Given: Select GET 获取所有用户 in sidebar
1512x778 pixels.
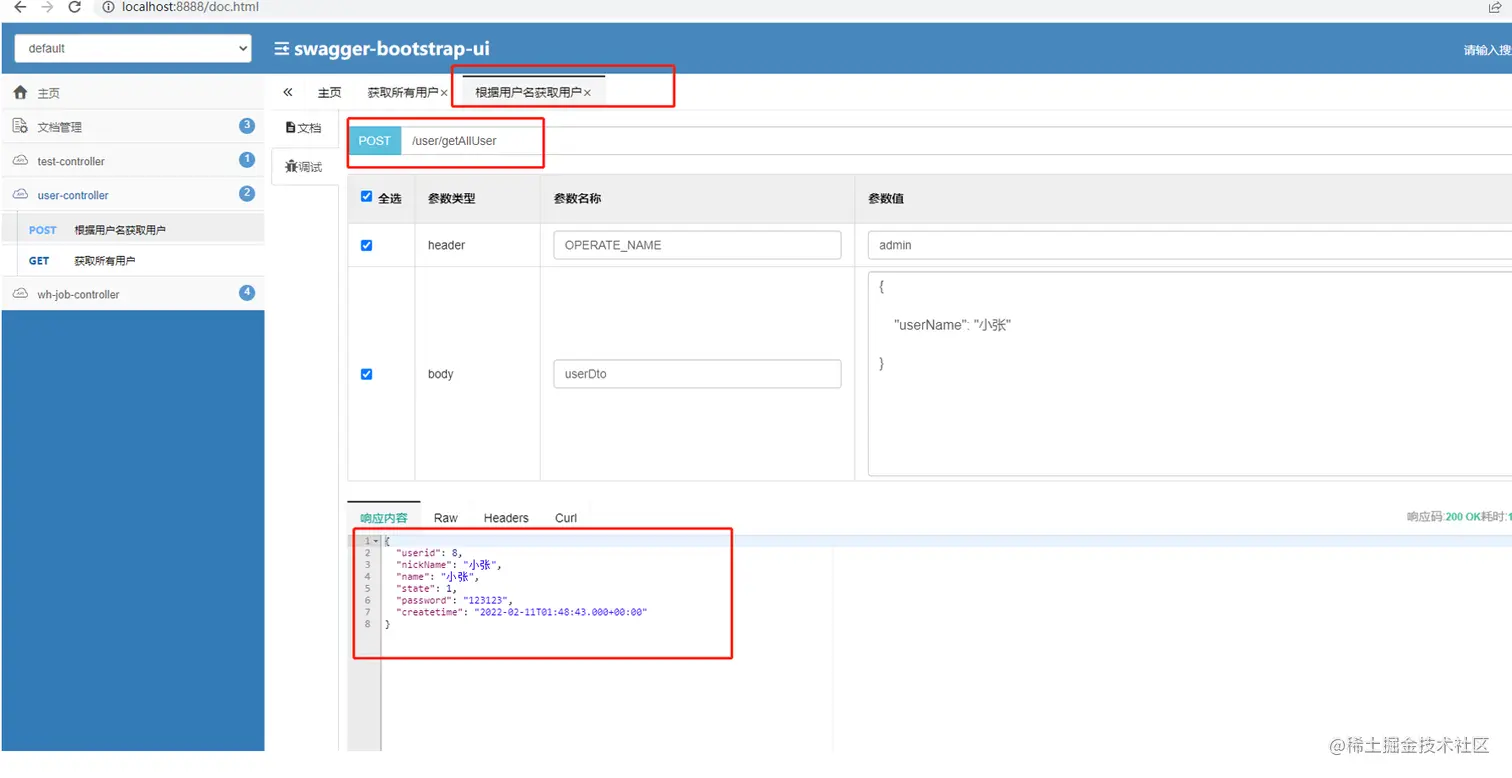Looking at the screenshot, I should [x=133, y=261].
